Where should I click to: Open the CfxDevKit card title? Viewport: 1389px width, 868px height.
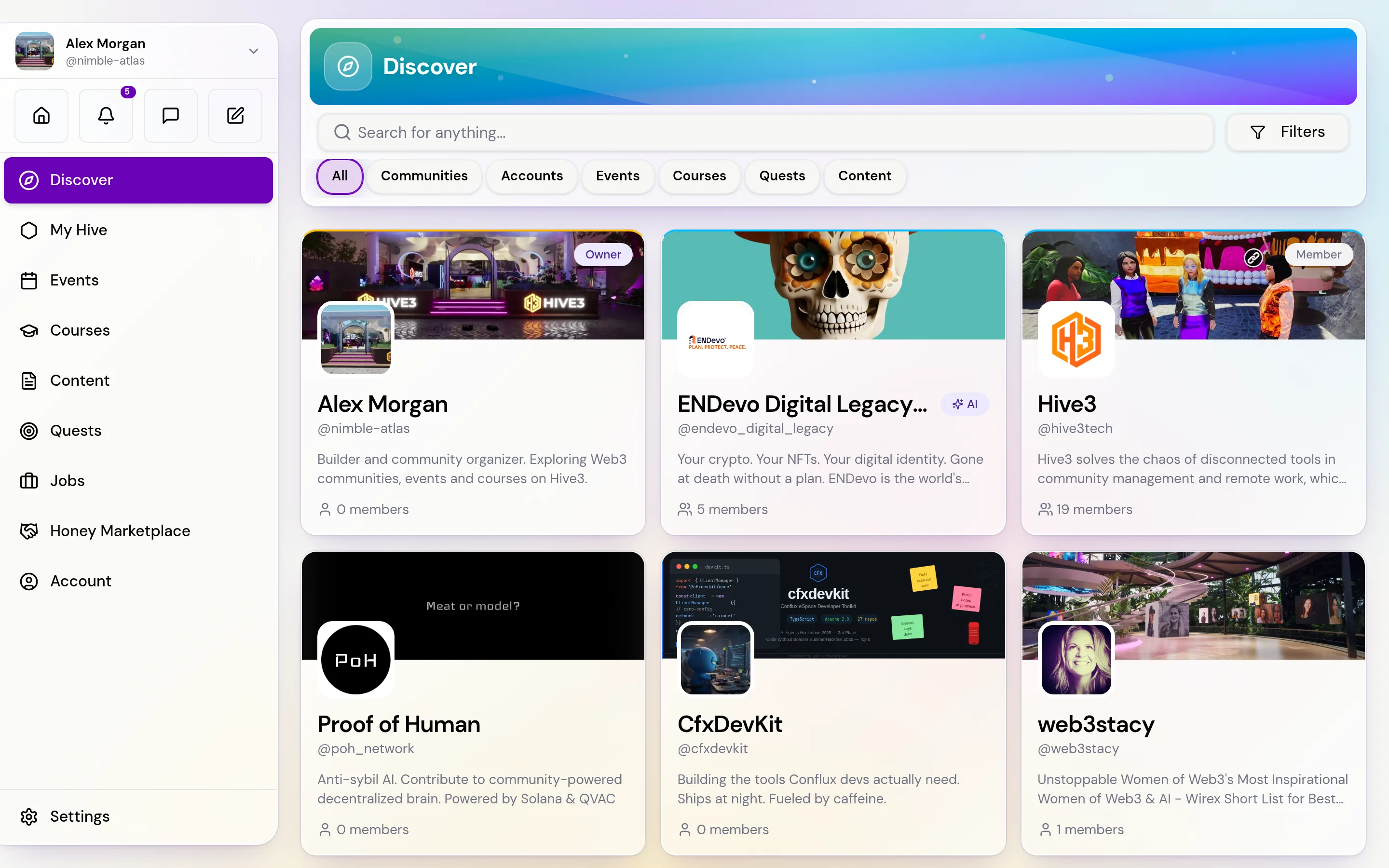click(x=730, y=724)
